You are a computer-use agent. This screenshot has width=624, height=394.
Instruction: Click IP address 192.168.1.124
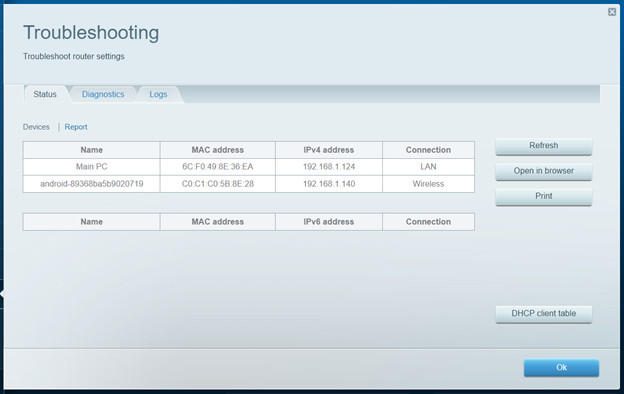point(329,167)
